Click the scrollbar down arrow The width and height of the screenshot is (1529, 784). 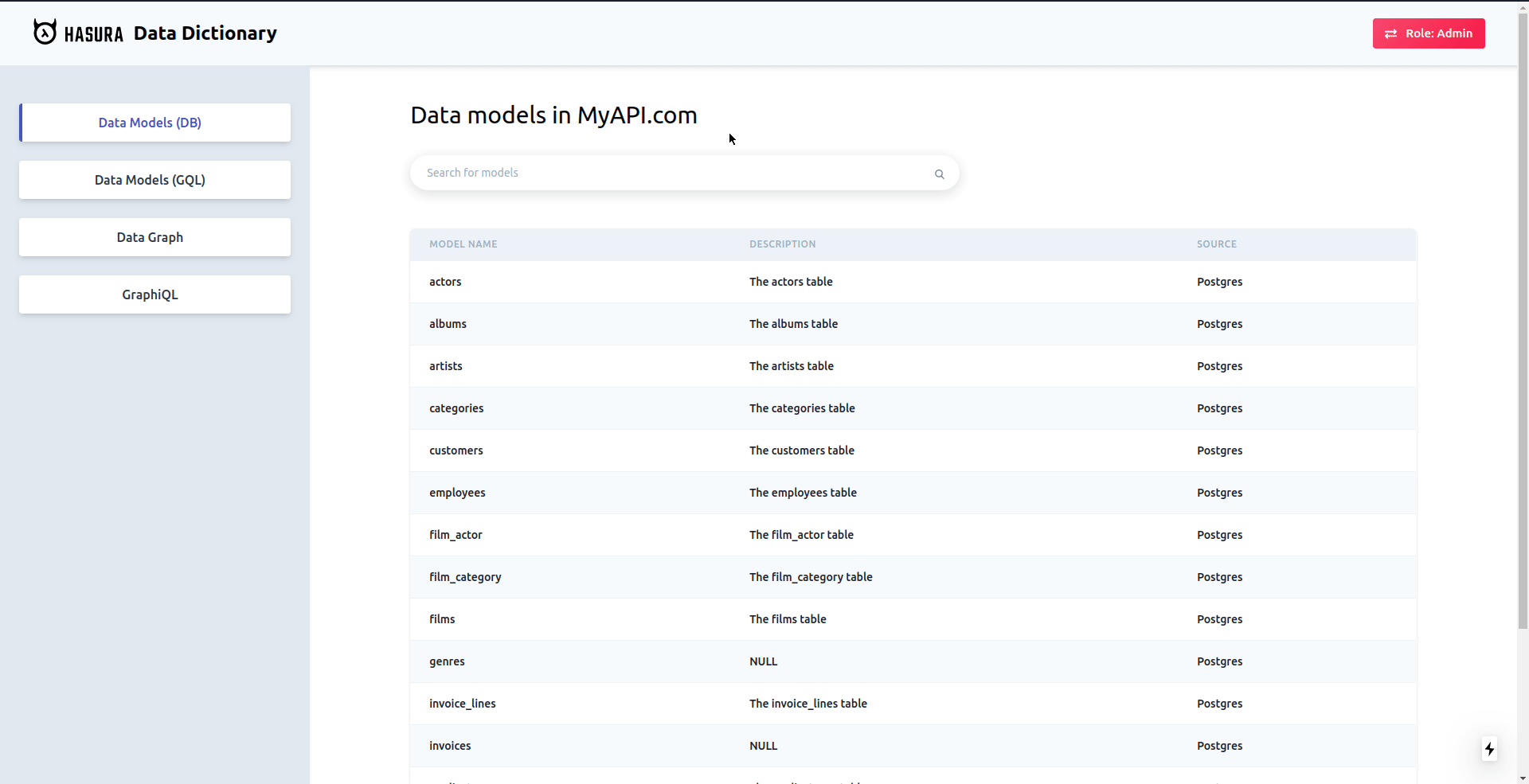point(1523,778)
